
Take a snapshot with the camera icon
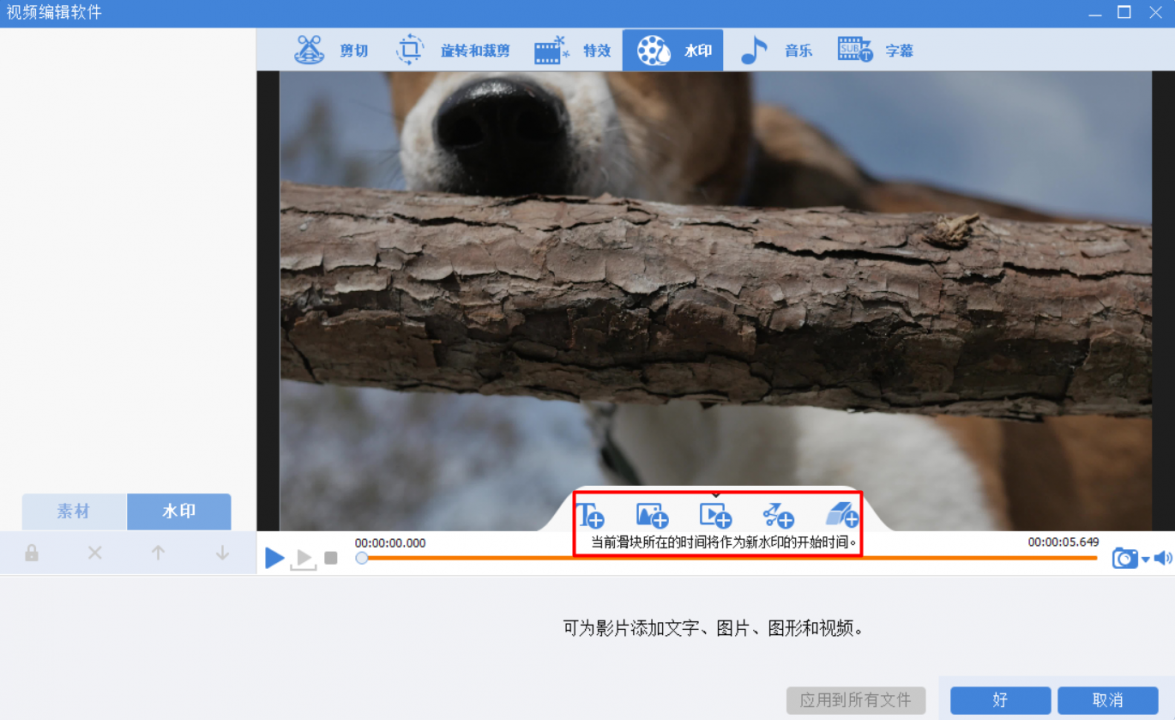[x=1124, y=558]
